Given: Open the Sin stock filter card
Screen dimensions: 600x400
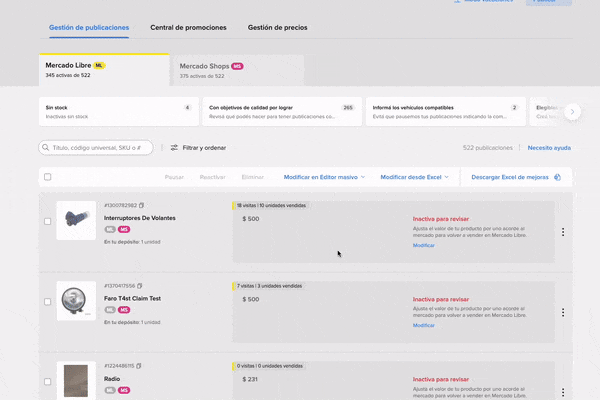Looking at the screenshot, I should [x=119, y=111].
